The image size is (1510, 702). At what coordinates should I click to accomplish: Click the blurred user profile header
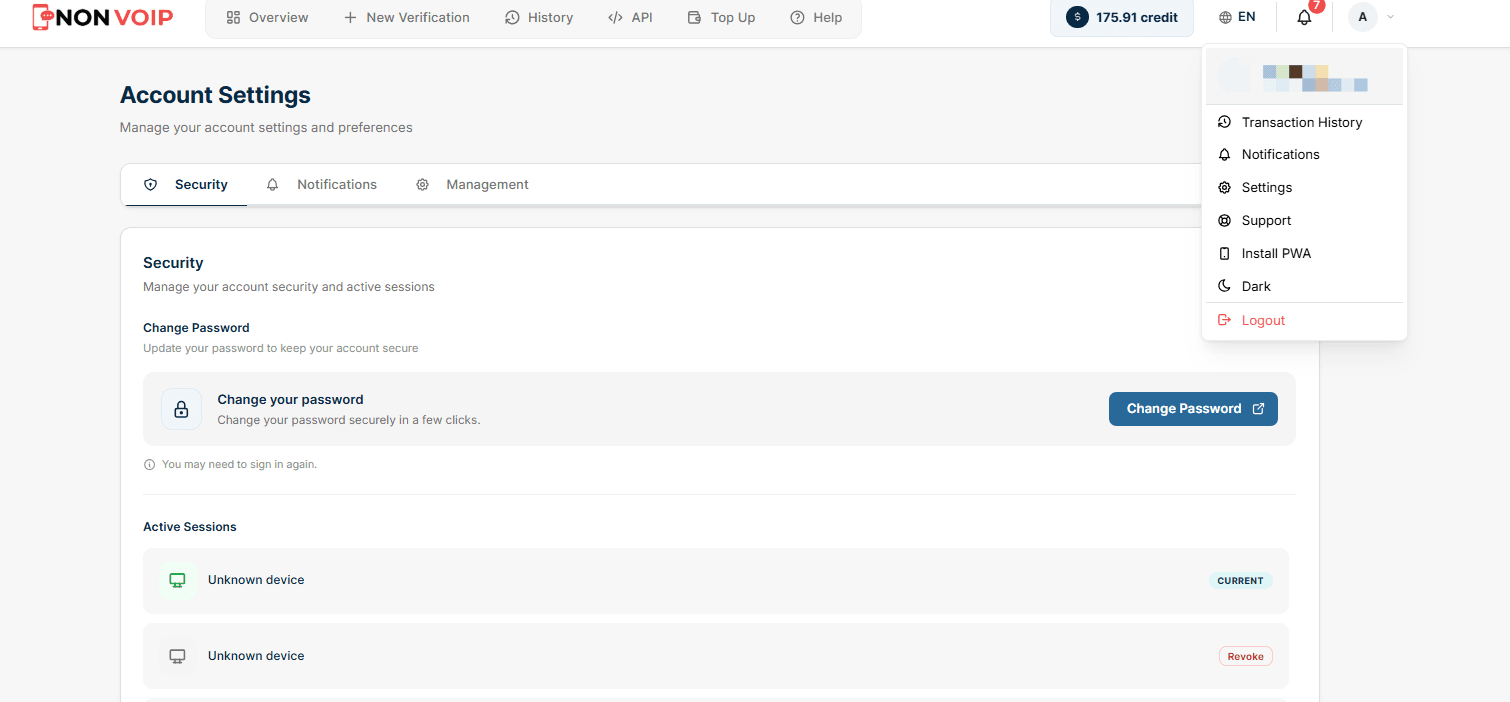1304,76
